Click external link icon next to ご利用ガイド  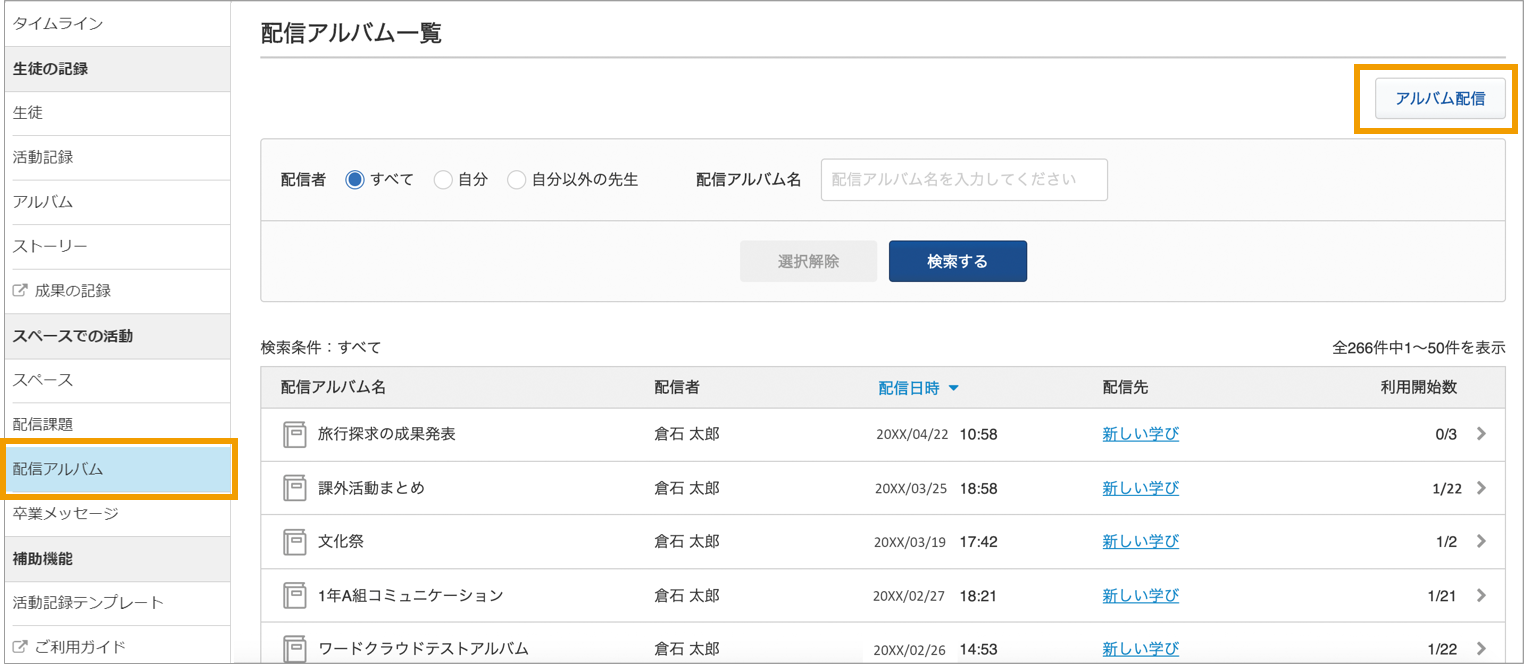20,647
